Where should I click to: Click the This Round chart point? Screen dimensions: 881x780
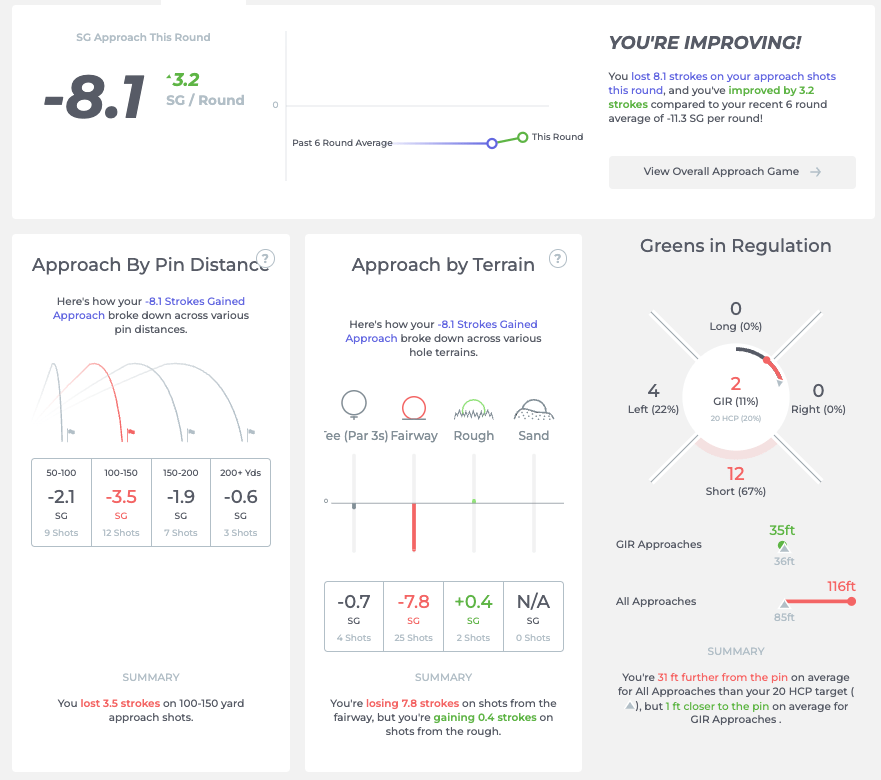(523, 137)
